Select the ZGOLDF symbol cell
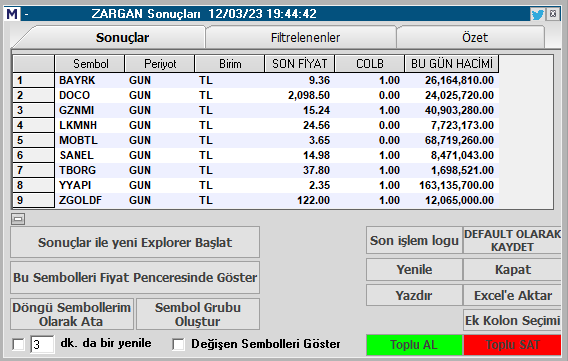 pos(90,200)
